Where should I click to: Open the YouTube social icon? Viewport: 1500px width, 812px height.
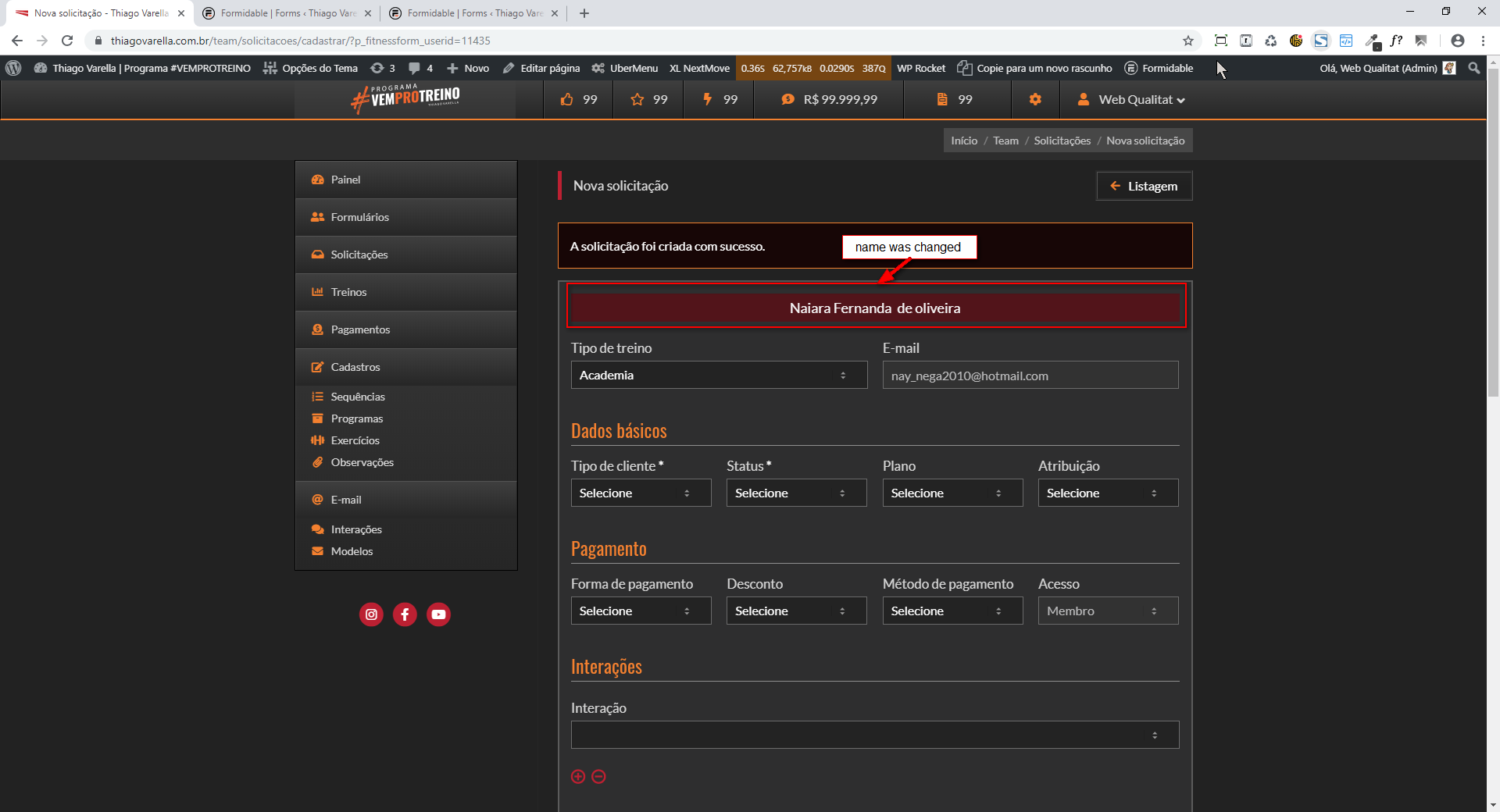point(438,614)
